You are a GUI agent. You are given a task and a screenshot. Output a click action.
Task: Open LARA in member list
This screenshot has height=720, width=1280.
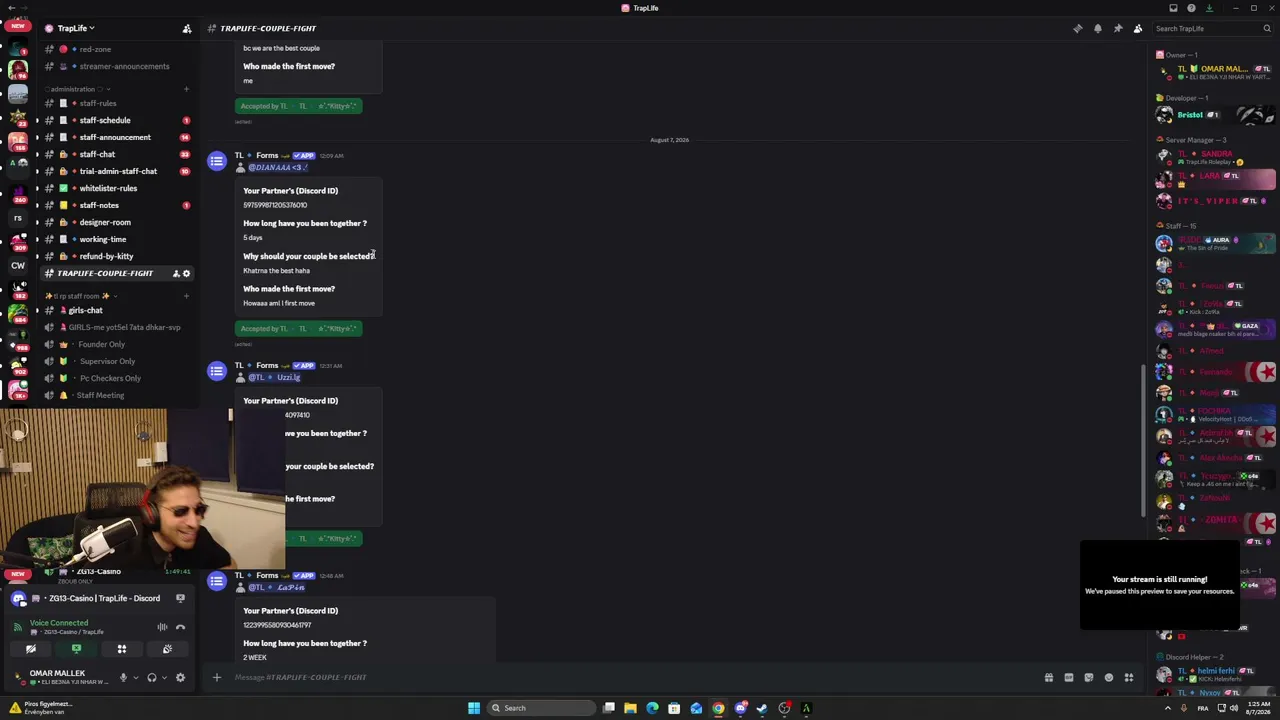(x=1215, y=179)
